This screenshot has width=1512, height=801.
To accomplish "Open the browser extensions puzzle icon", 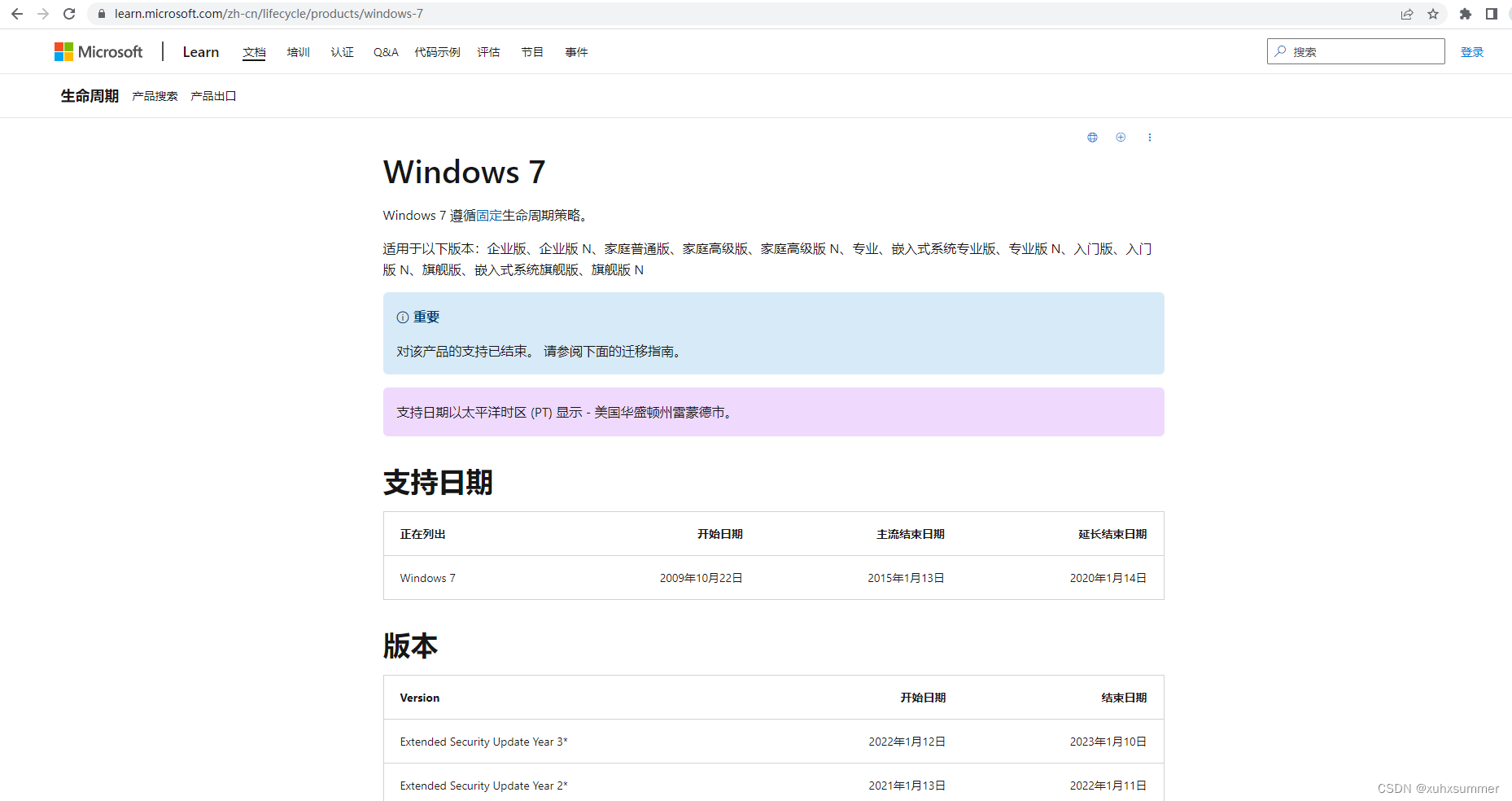I will click(x=1466, y=14).
